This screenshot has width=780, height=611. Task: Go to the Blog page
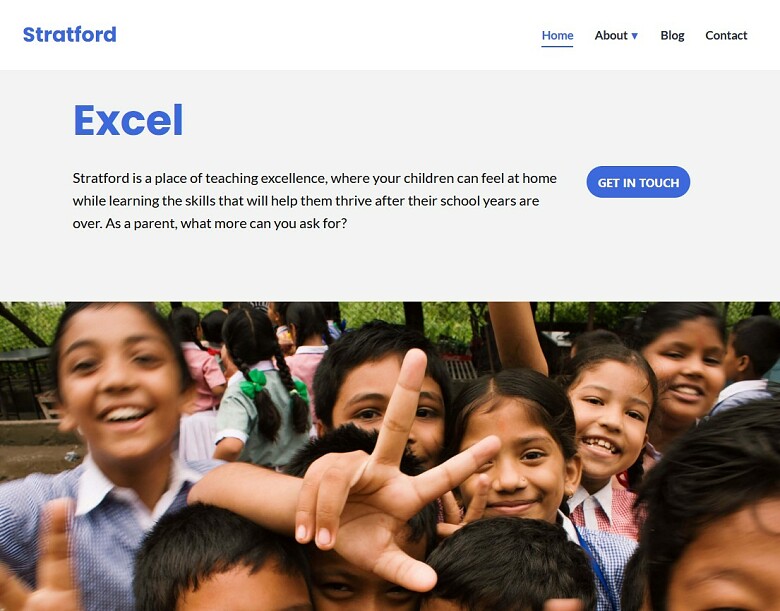click(672, 35)
